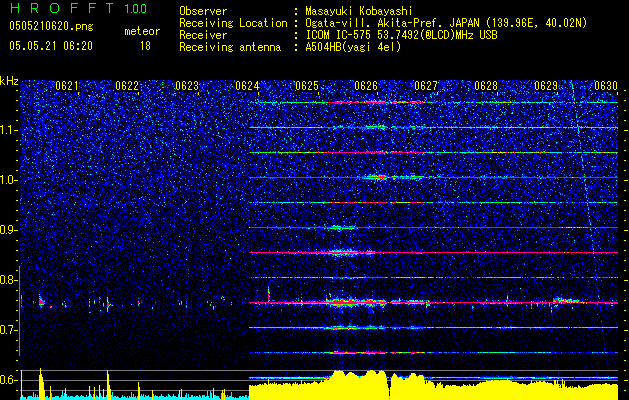Click the 0629 time marker
This screenshot has height=400, width=629.
[546, 86]
